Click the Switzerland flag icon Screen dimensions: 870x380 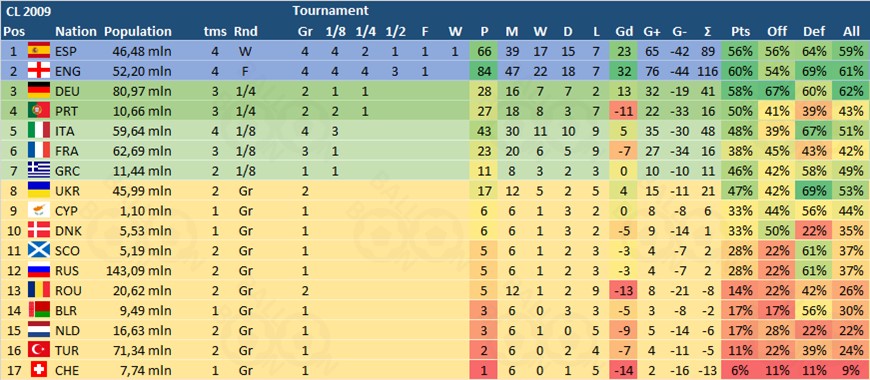point(38,369)
